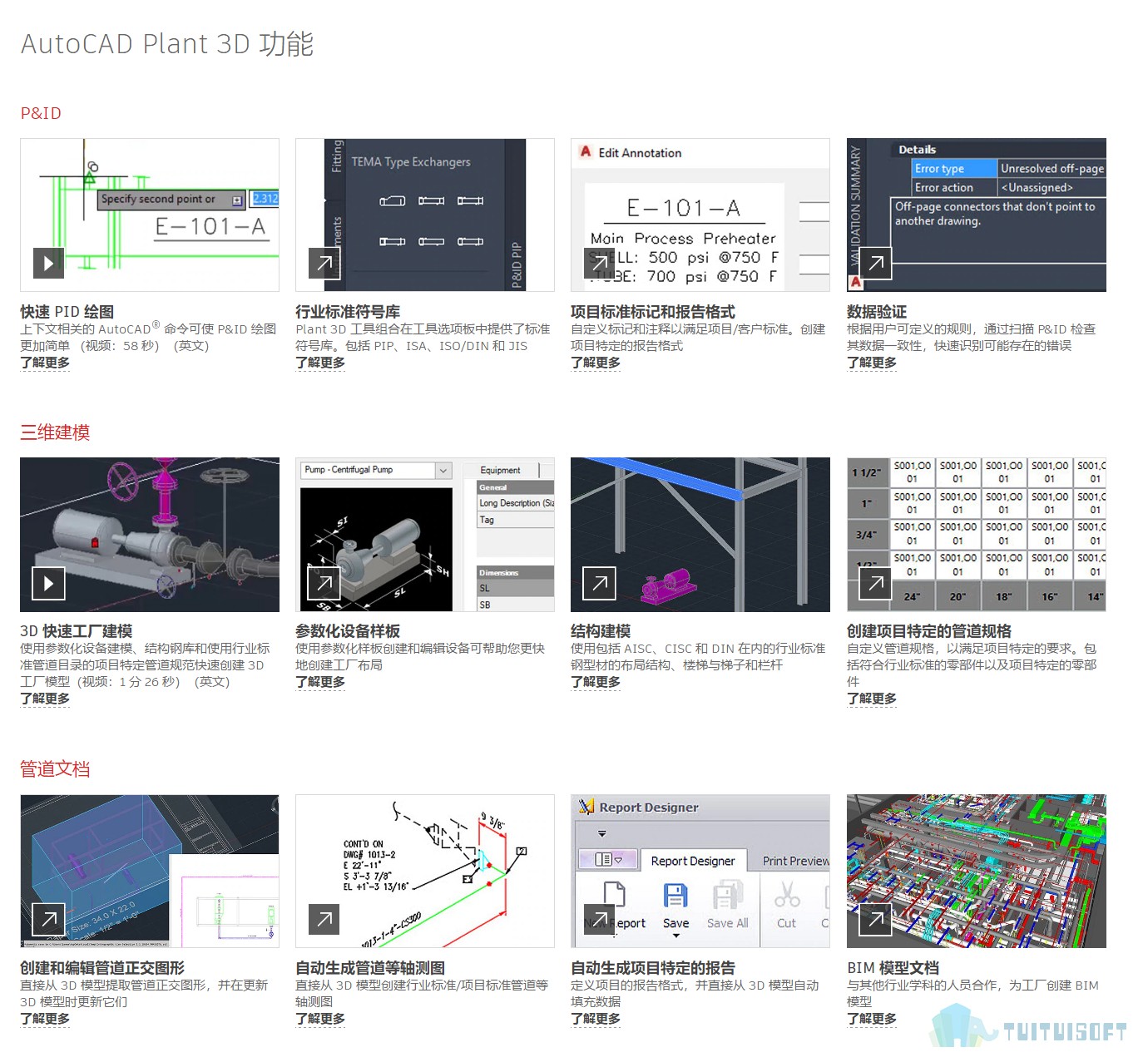
Task: Play the 3D 快速工厂建模 video
Action: pos(48,583)
